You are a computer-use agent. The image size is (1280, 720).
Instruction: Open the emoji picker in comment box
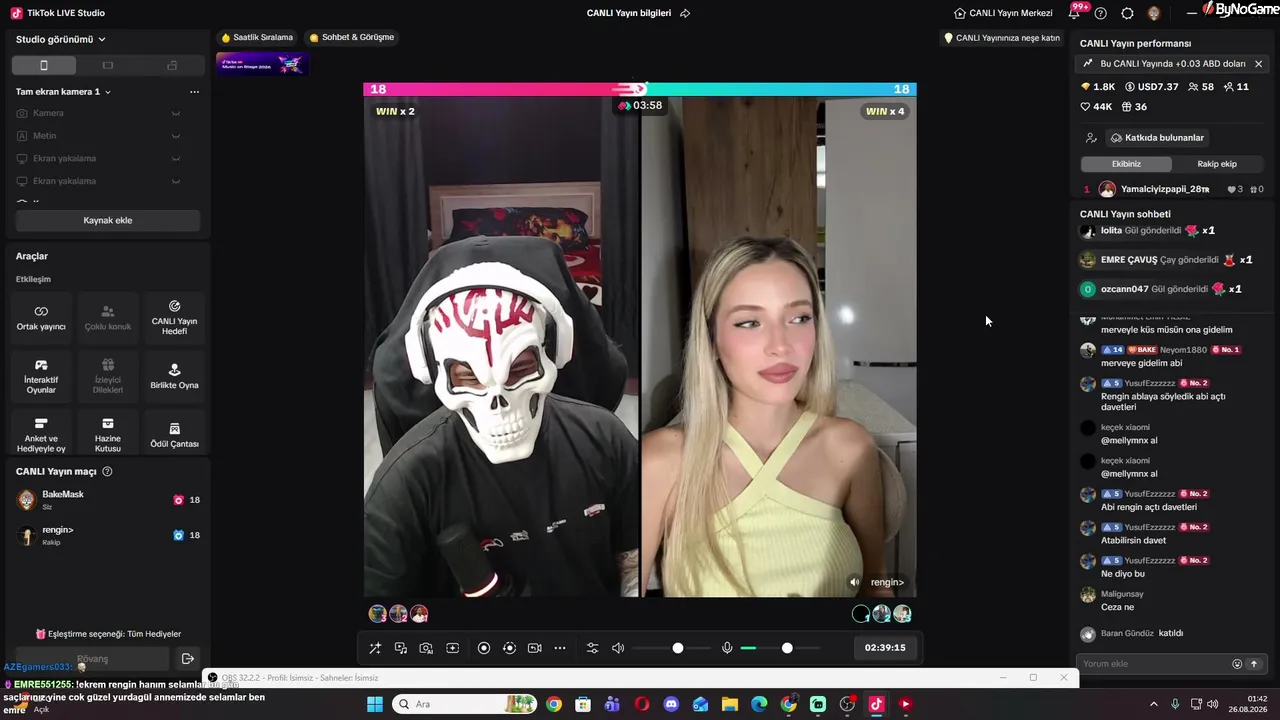[x=1237, y=664]
